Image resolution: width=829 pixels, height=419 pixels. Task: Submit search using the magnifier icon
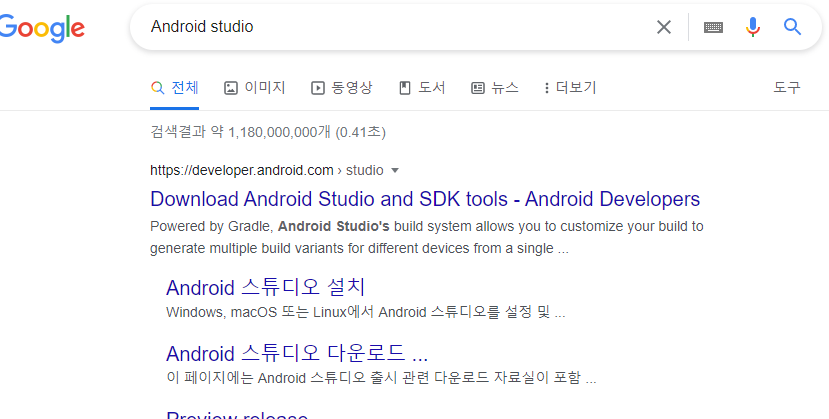coord(792,26)
